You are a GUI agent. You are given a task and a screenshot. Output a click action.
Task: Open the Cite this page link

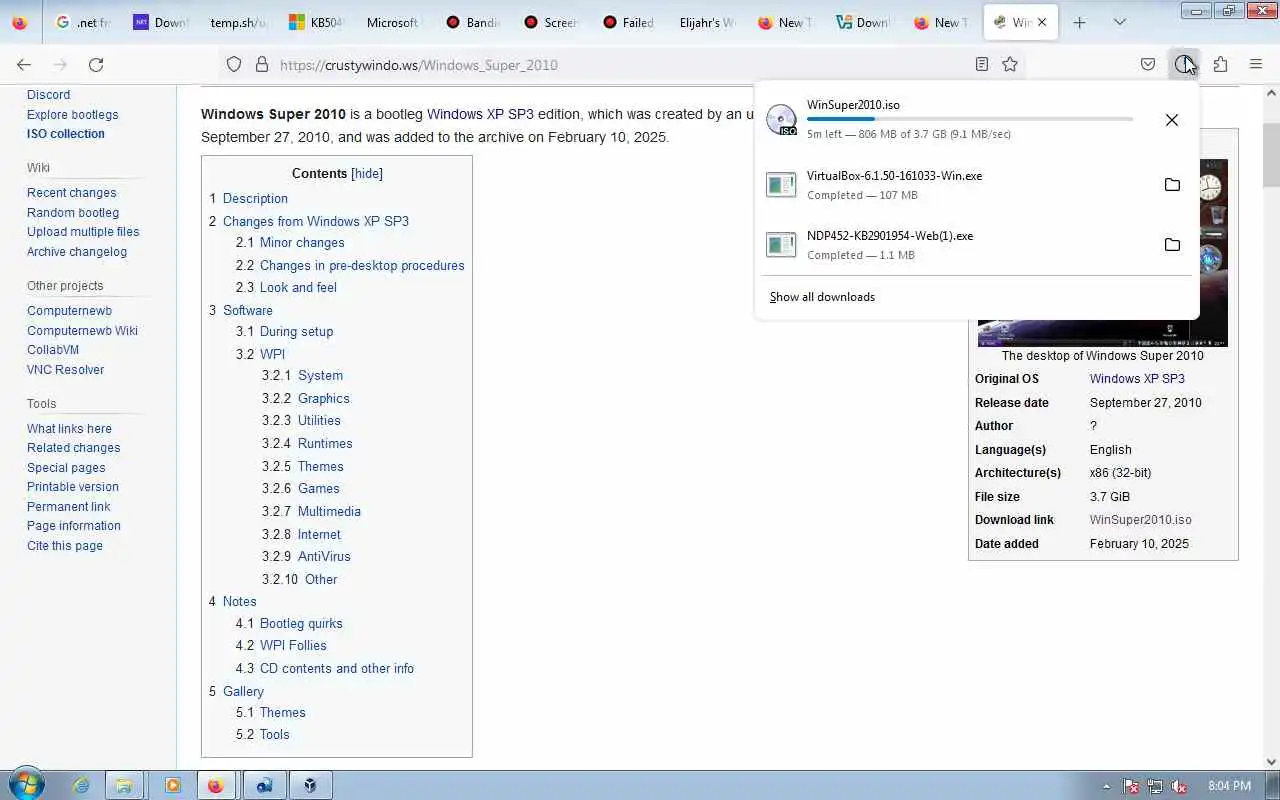tap(65, 546)
